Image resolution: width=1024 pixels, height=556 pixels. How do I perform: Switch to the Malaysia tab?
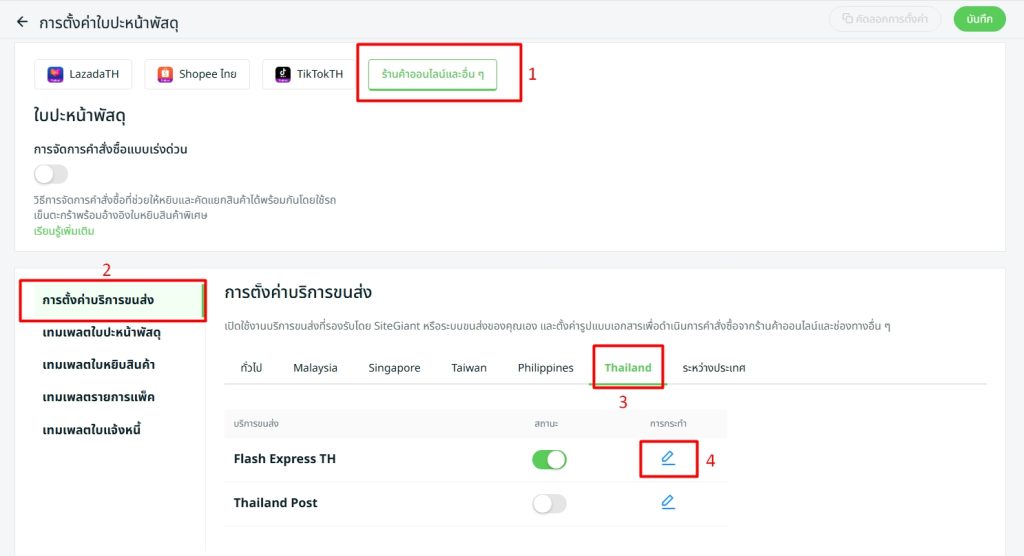click(315, 368)
